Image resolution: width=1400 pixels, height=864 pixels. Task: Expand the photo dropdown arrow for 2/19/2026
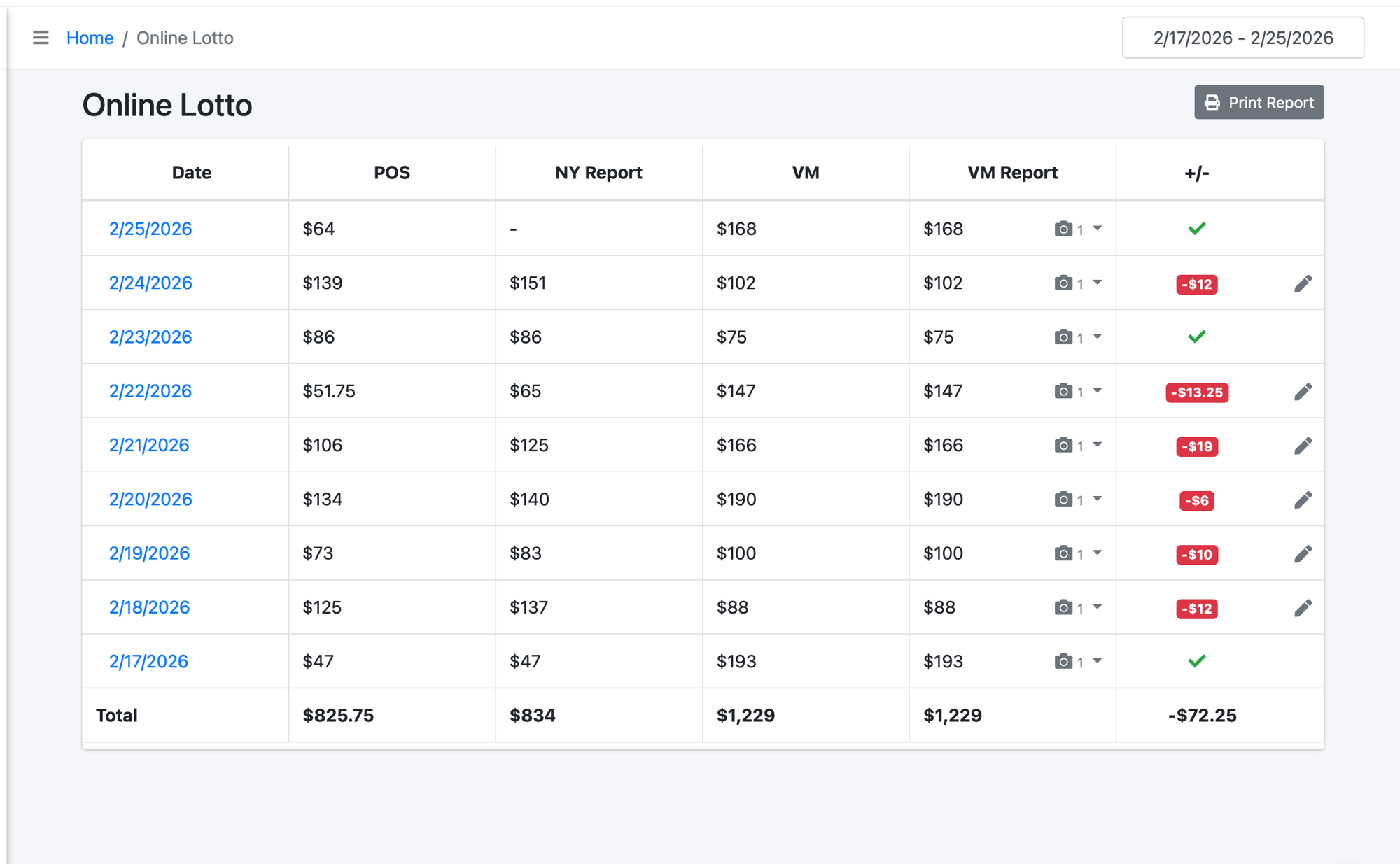1098,553
